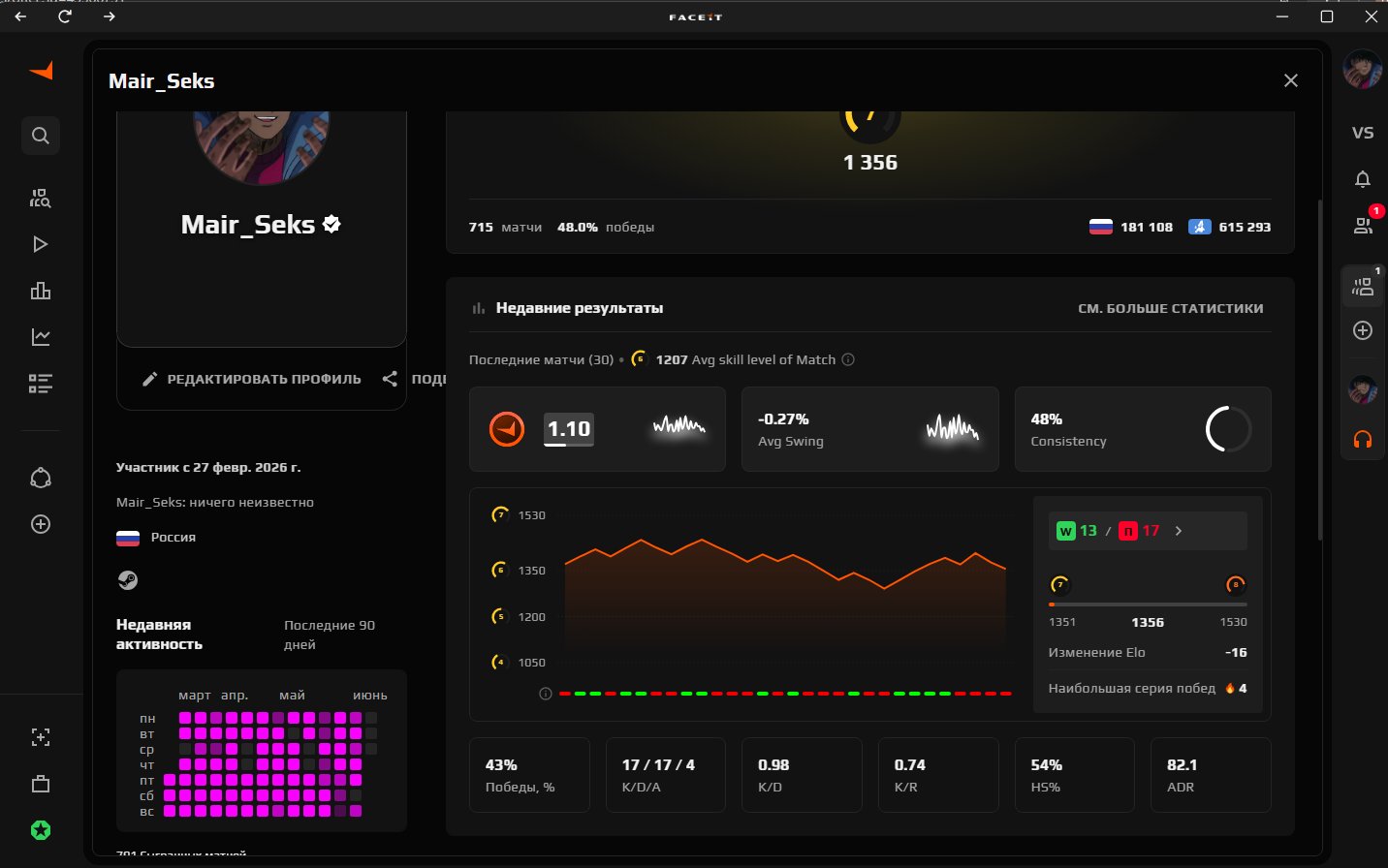This screenshot has width=1388, height=868.
Task: Click the profile panel vertical scrollbar
Action: (1319, 370)
